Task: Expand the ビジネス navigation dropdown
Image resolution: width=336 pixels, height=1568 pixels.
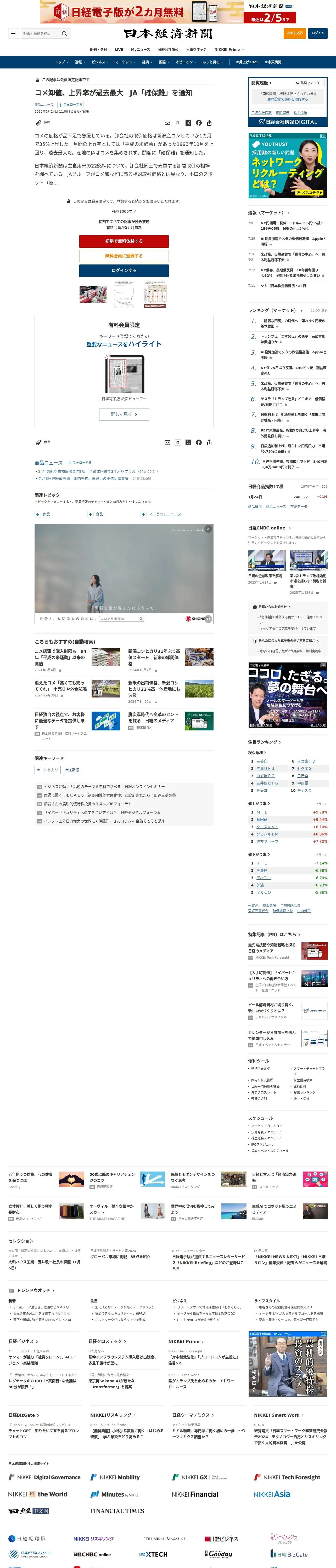Action: point(99,62)
